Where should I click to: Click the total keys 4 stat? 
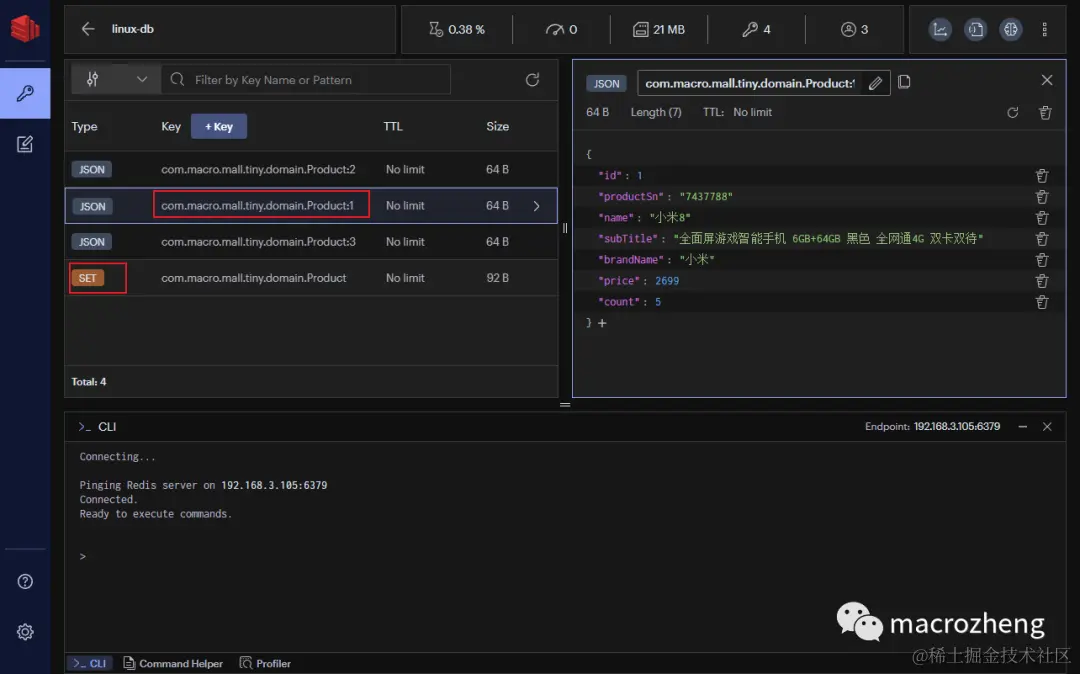(756, 30)
